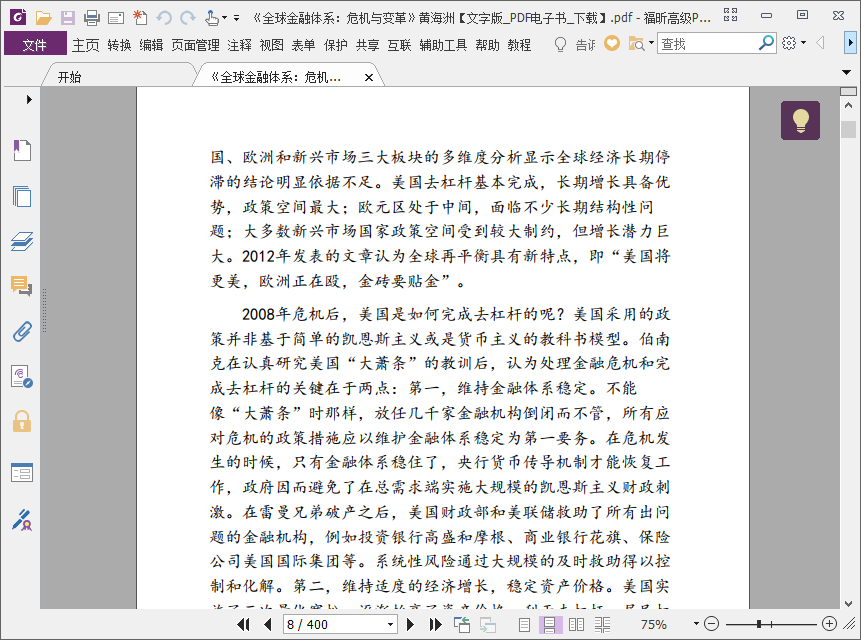
Task: Open the page number dropdown
Action: pos(390,624)
